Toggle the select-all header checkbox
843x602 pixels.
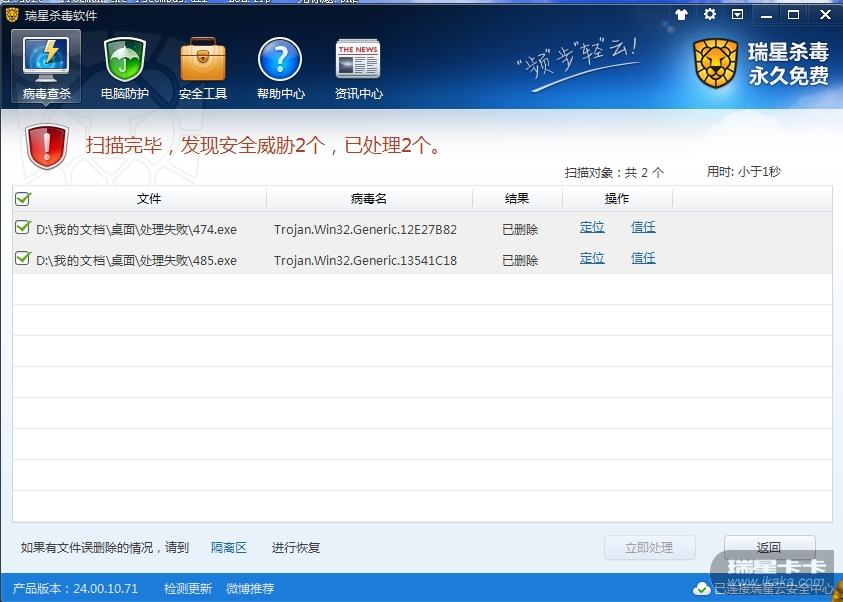click(x=23, y=198)
